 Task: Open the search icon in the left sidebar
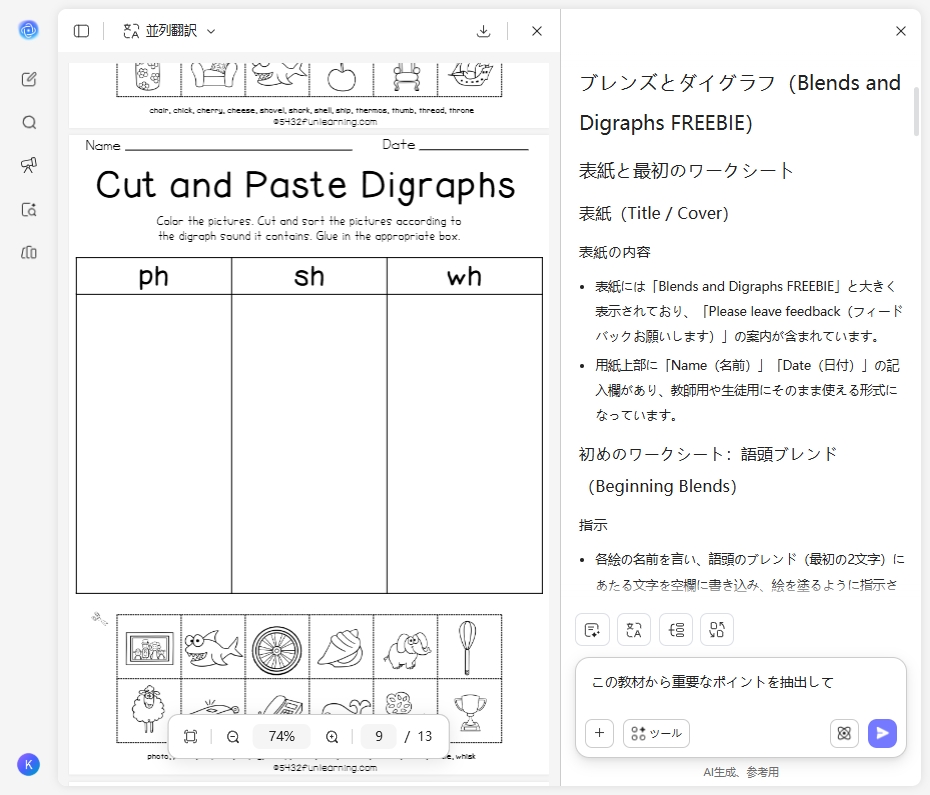29,122
